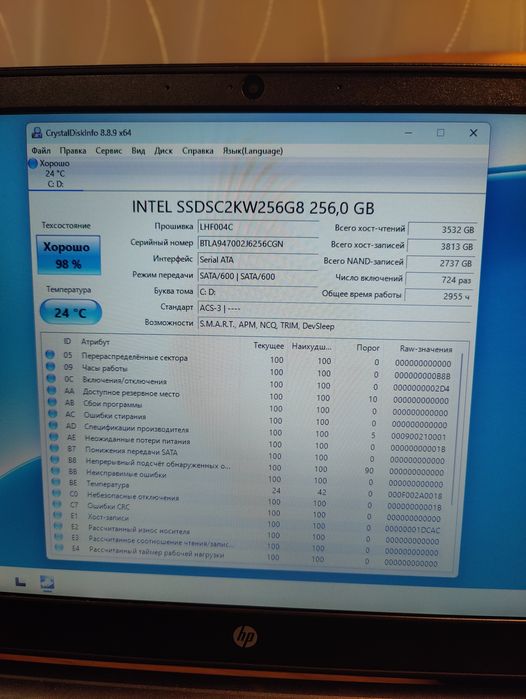Click status icon of Неожиданные потери питания row
Image resolution: width=526 pixels, height=699 pixels.
(53, 436)
